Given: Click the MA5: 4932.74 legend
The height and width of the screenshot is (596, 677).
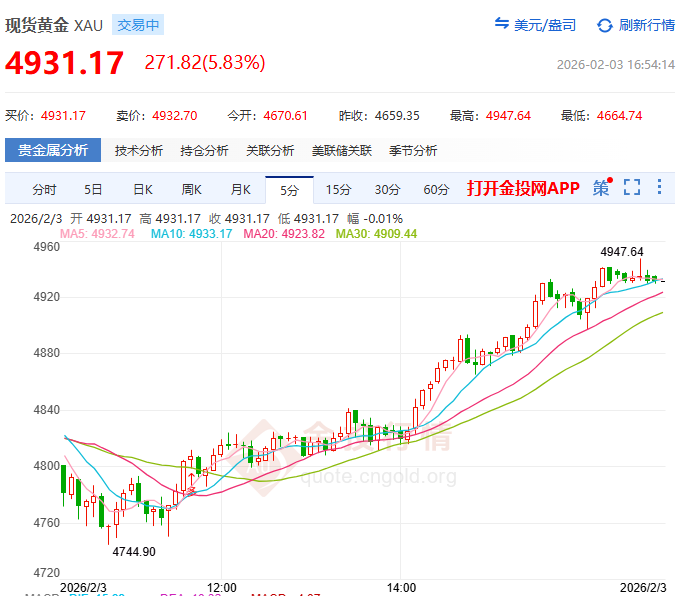Looking at the screenshot, I should point(97,234).
